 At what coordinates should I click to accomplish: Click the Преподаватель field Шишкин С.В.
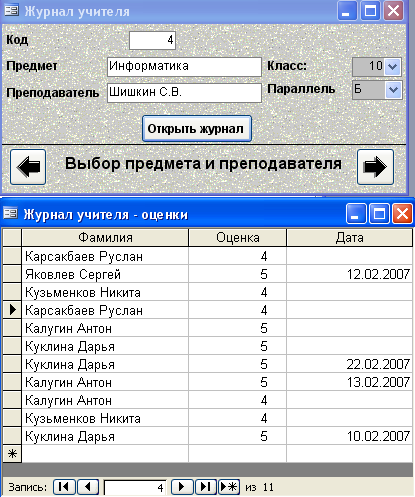(x=184, y=92)
